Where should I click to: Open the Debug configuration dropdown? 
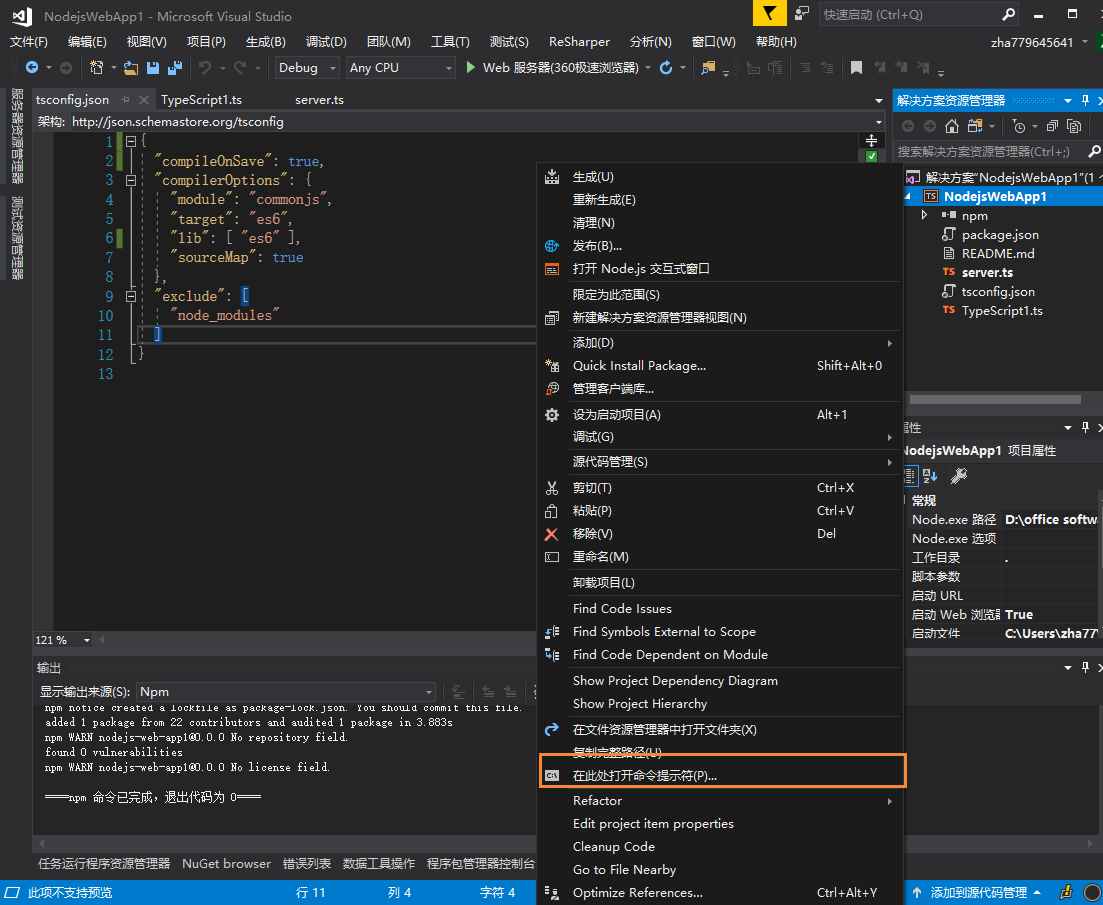tap(307, 68)
